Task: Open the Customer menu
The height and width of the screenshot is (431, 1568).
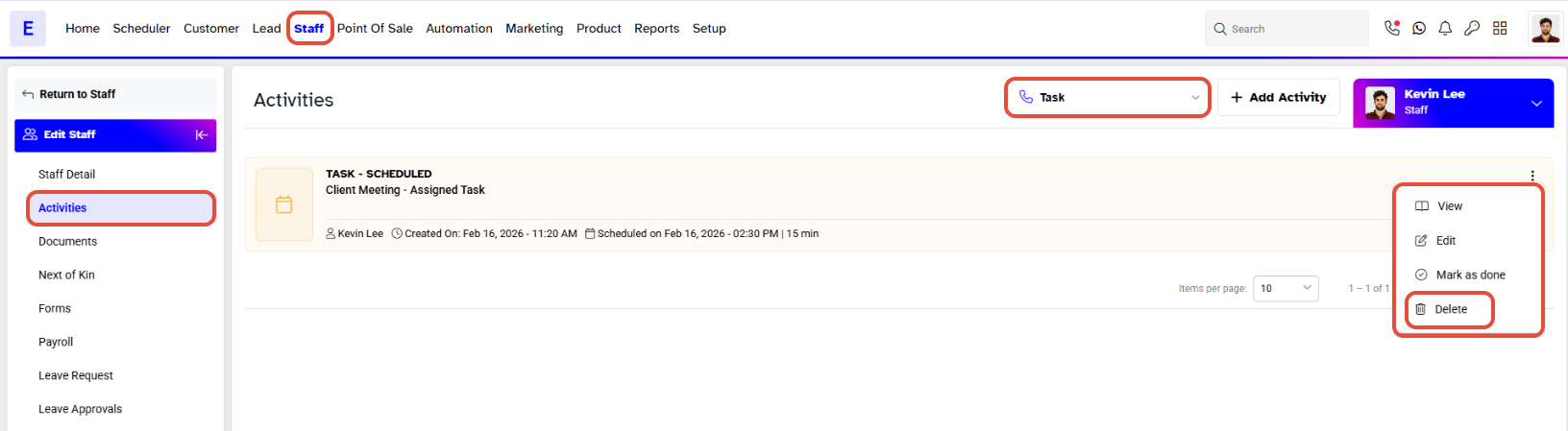Action: pyautogui.click(x=211, y=29)
